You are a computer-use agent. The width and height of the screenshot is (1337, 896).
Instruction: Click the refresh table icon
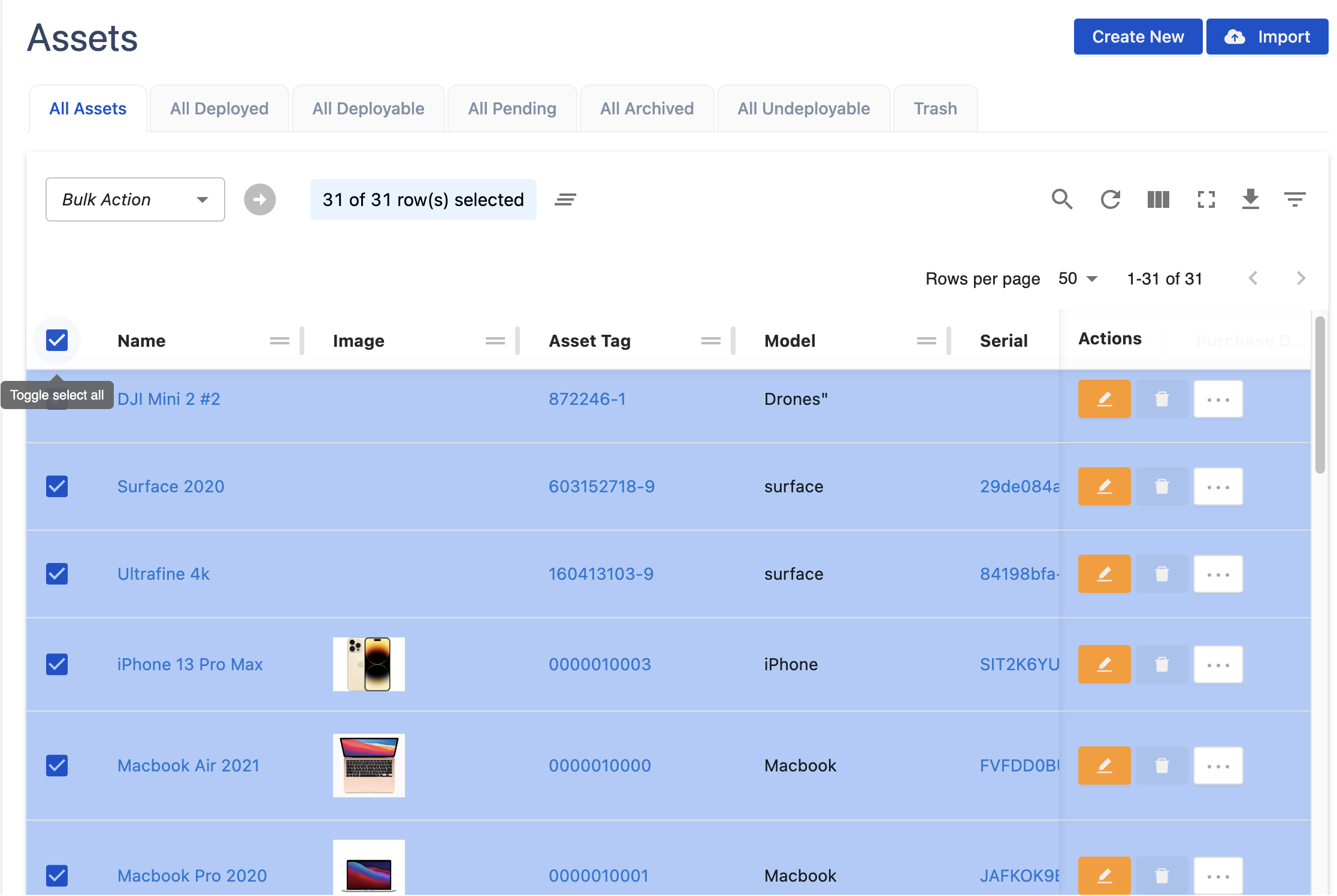(1110, 199)
